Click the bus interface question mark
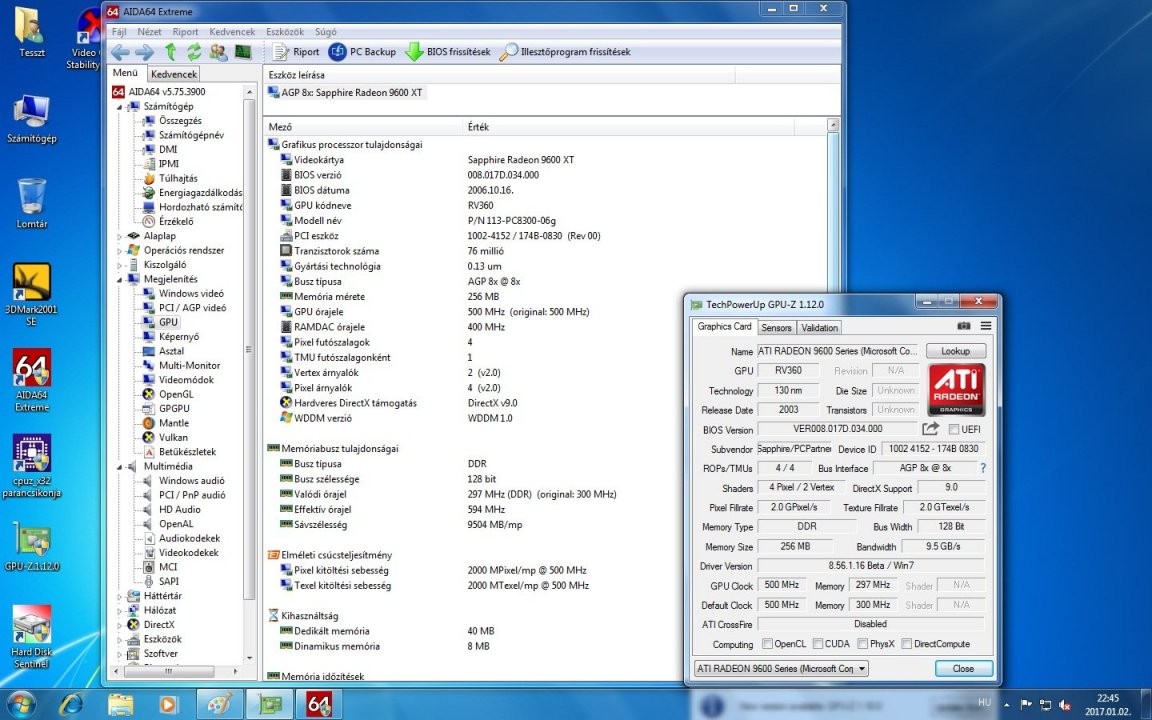Viewport: 1152px width, 720px height. click(983, 467)
